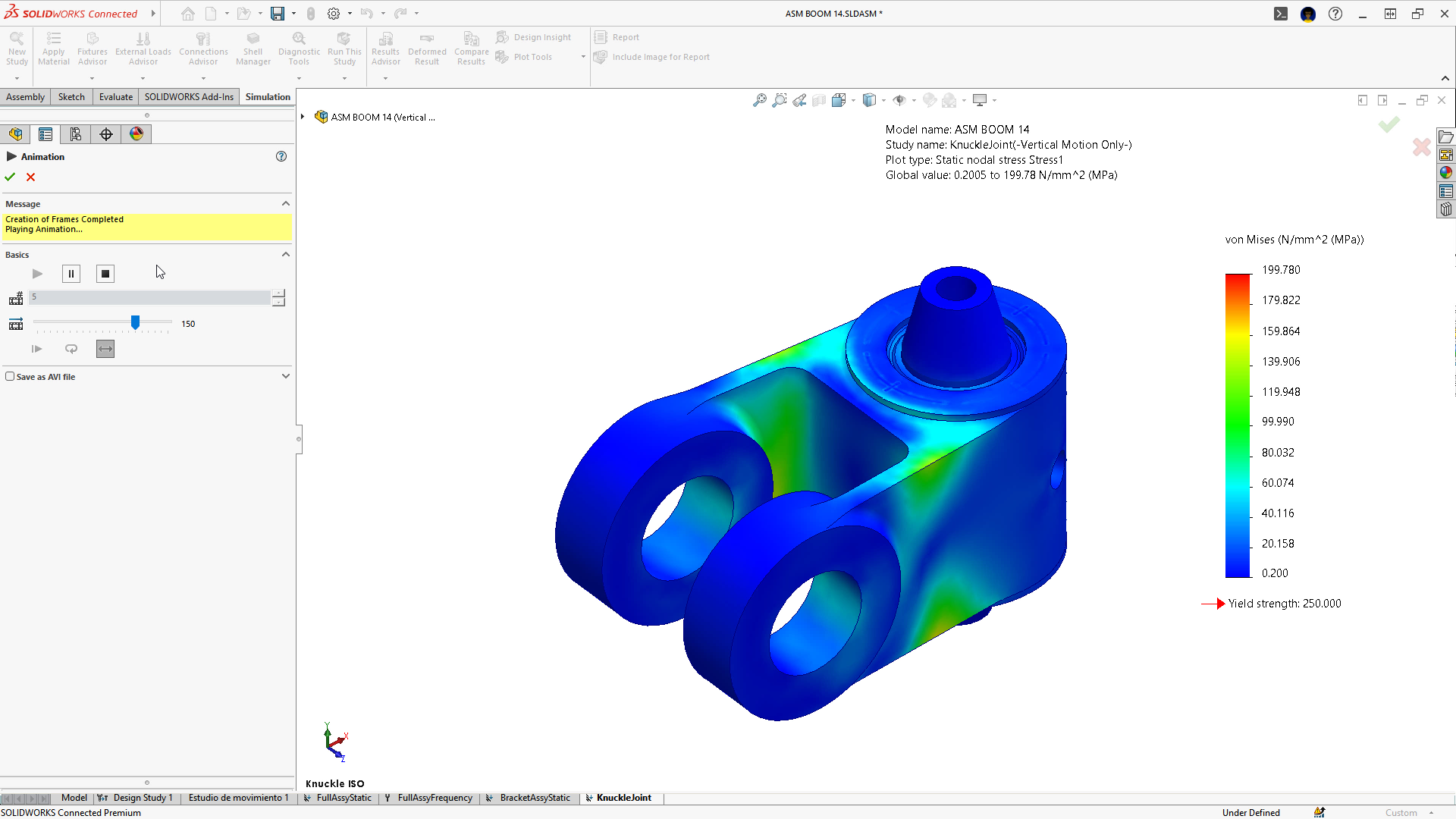The height and width of the screenshot is (819, 1456).
Task: Toggle reciprocating playback mode in Basics
Action: 105,349
